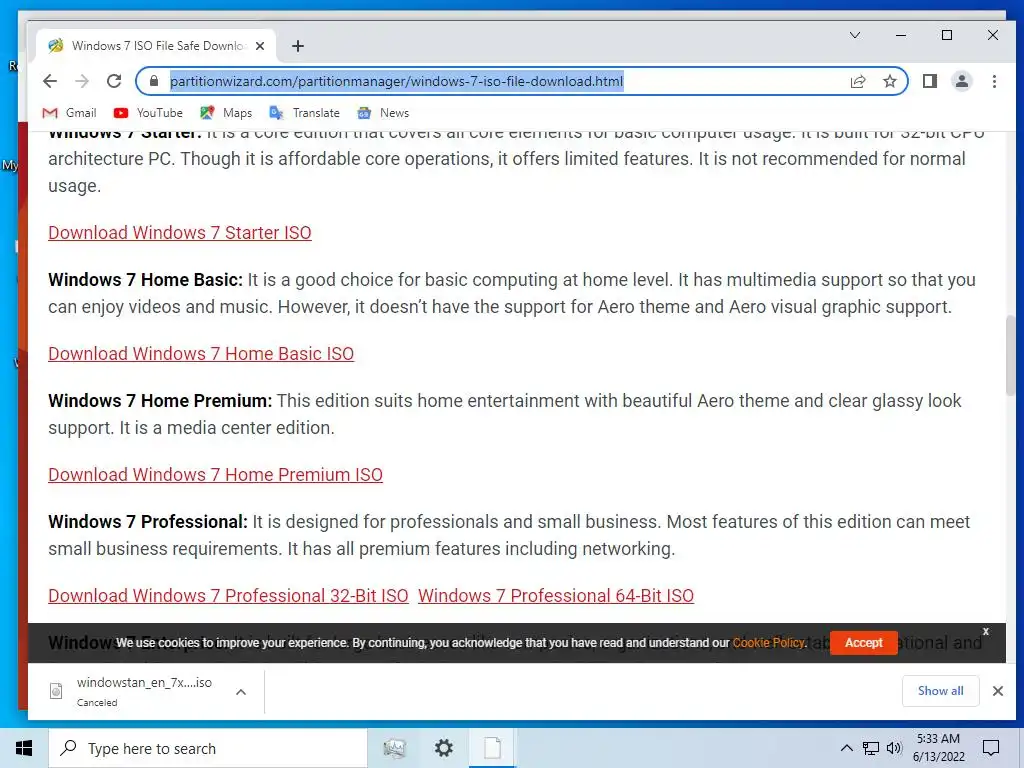Viewport: 1024px width, 768px height.
Task: Expand the download item options chevron
Action: coord(241,692)
